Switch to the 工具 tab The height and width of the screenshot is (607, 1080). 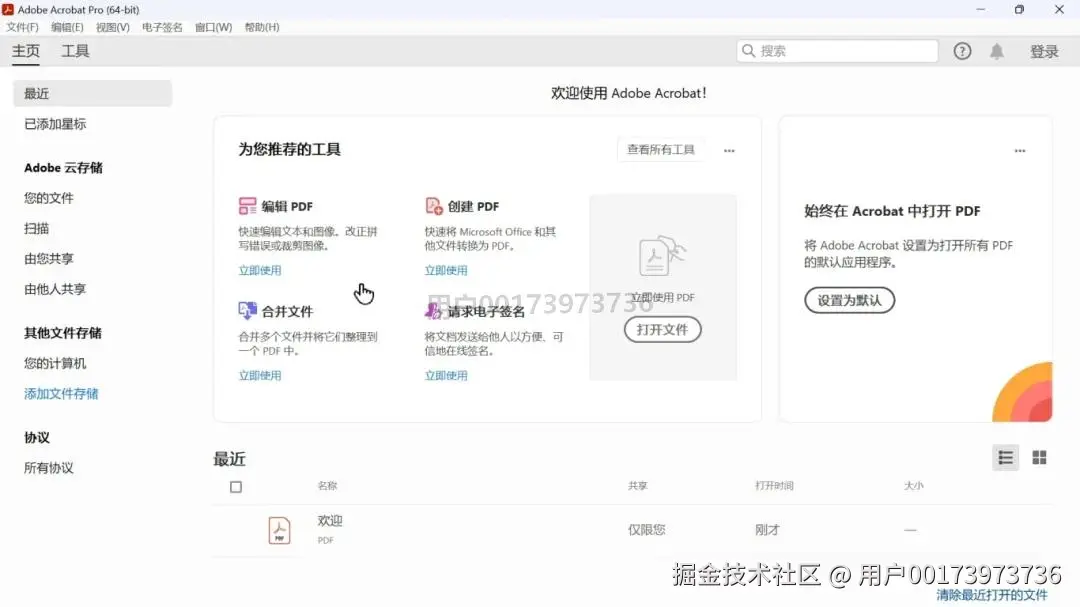(x=75, y=50)
